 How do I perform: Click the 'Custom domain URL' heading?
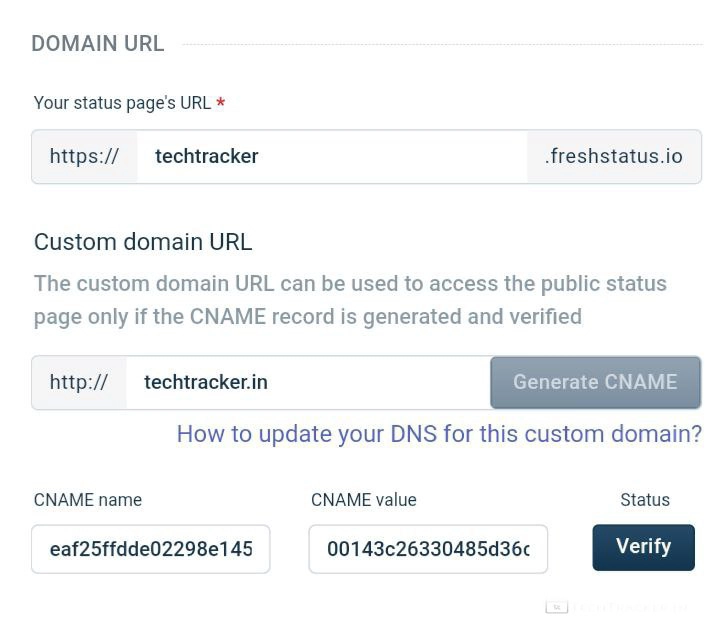click(x=143, y=242)
